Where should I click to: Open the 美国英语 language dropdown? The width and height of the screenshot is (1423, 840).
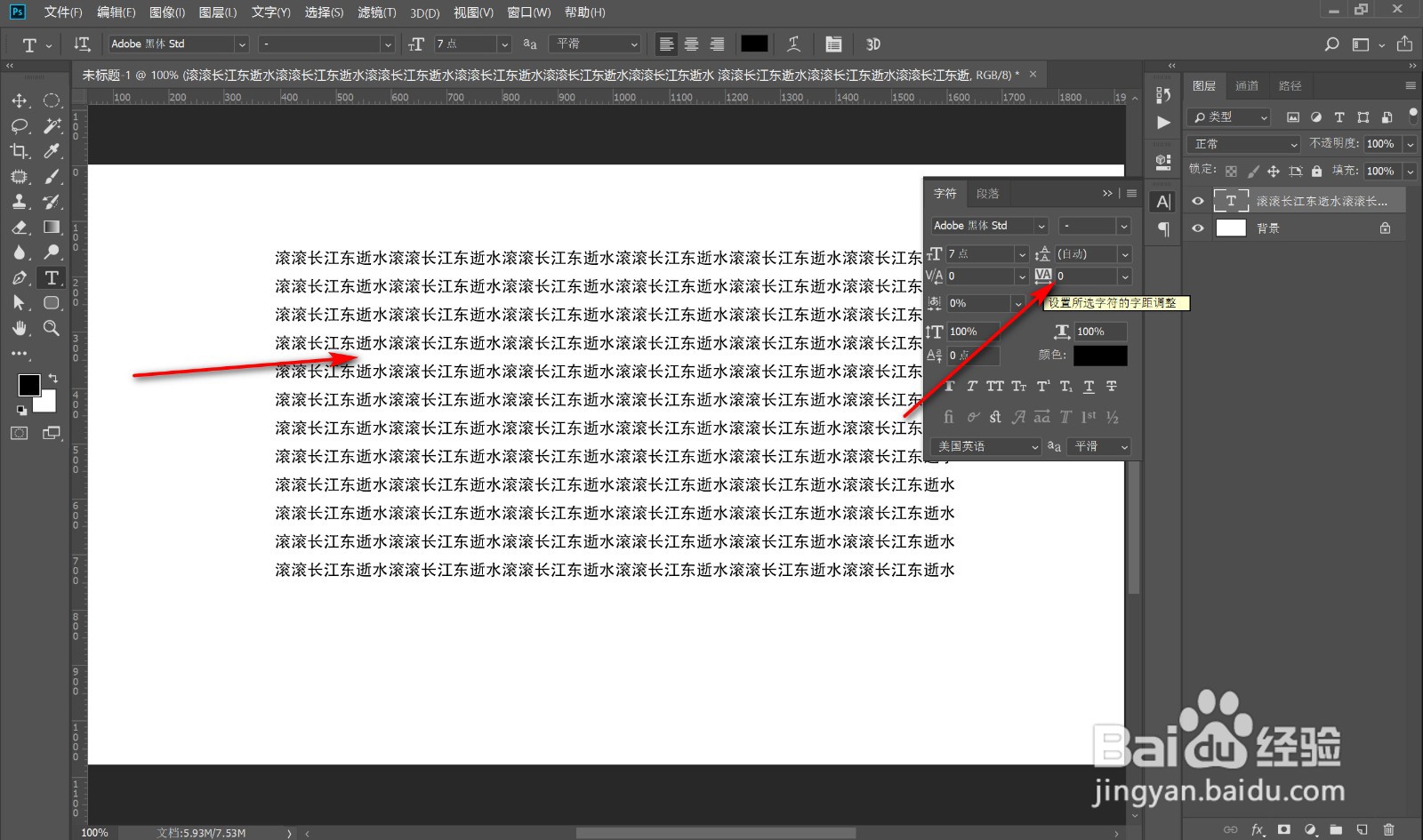[985, 446]
